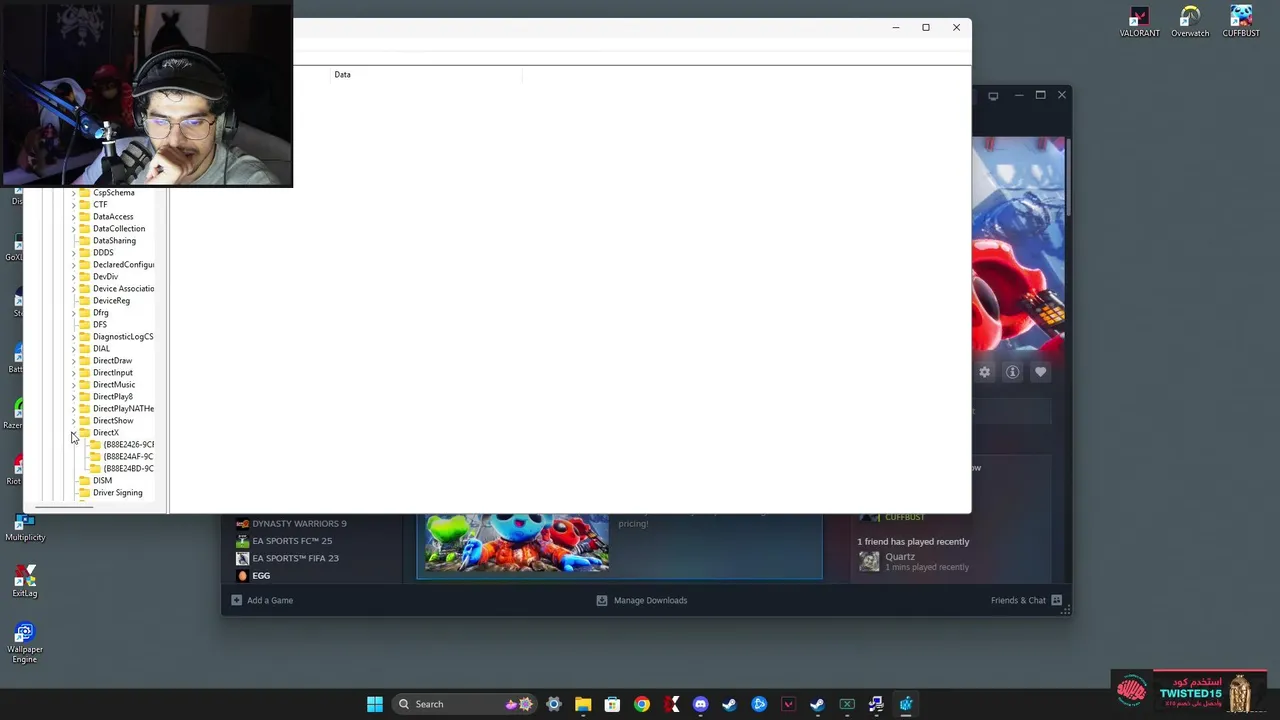Viewport: 1280px width, 720px height.
Task: Expand the DataAccess key arrow
Action: (73, 217)
